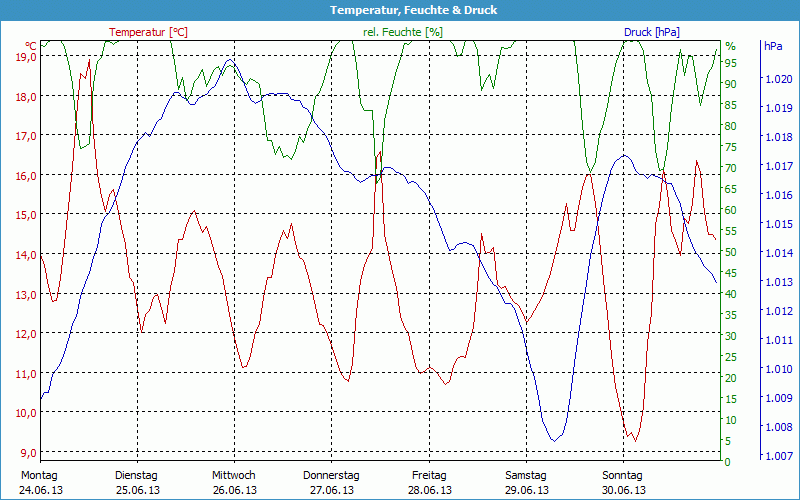Click green humidity tick label "75"
The image size is (800, 500).
[731, 147]
